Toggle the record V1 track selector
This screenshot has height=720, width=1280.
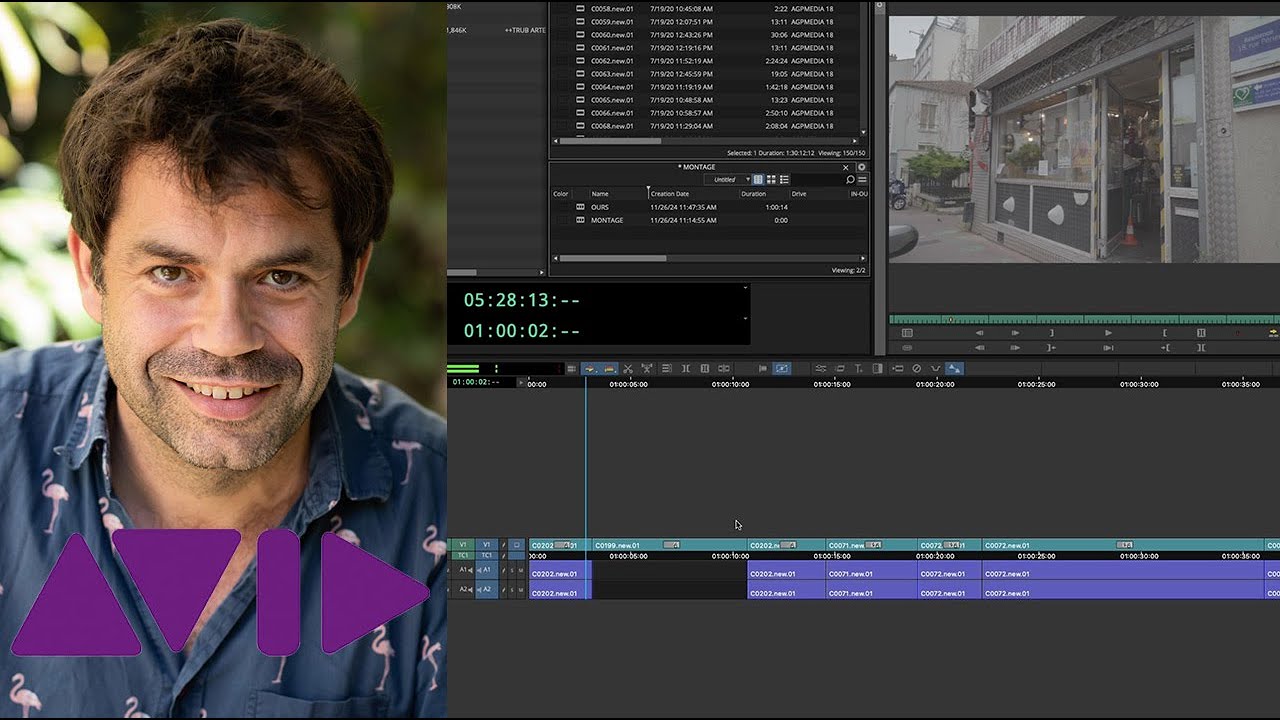(x=487, y=545)
